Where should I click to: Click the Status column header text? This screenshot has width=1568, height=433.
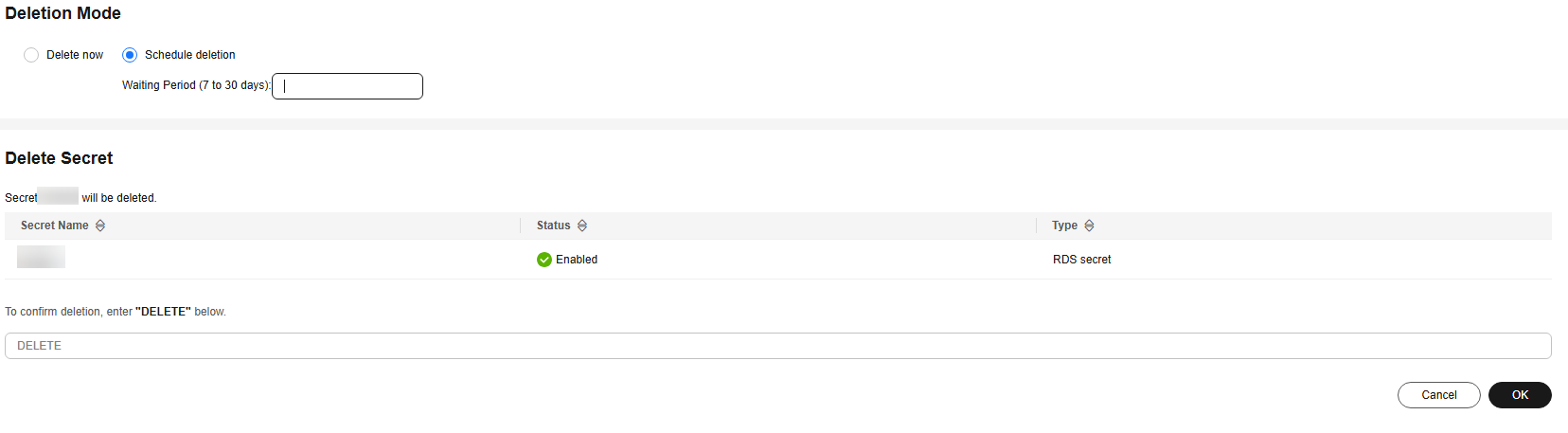click(x=553, y=226)
